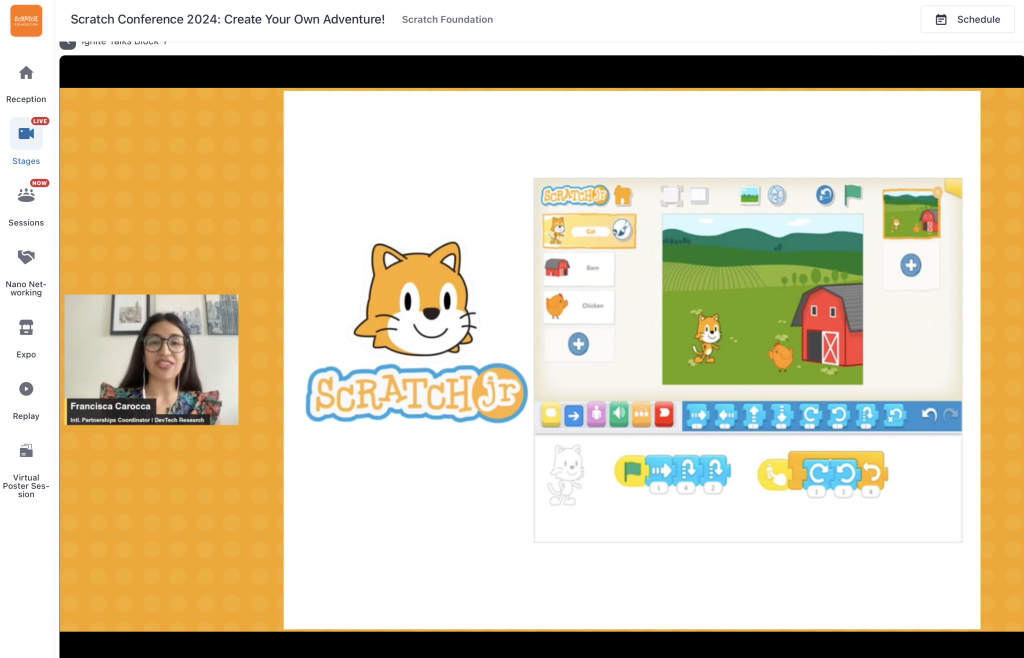Viewport: 1024px width, 658px height.
Task: Click the ScratchJr green flag start button
Action: pyautogui.click(x=853, y=195)
